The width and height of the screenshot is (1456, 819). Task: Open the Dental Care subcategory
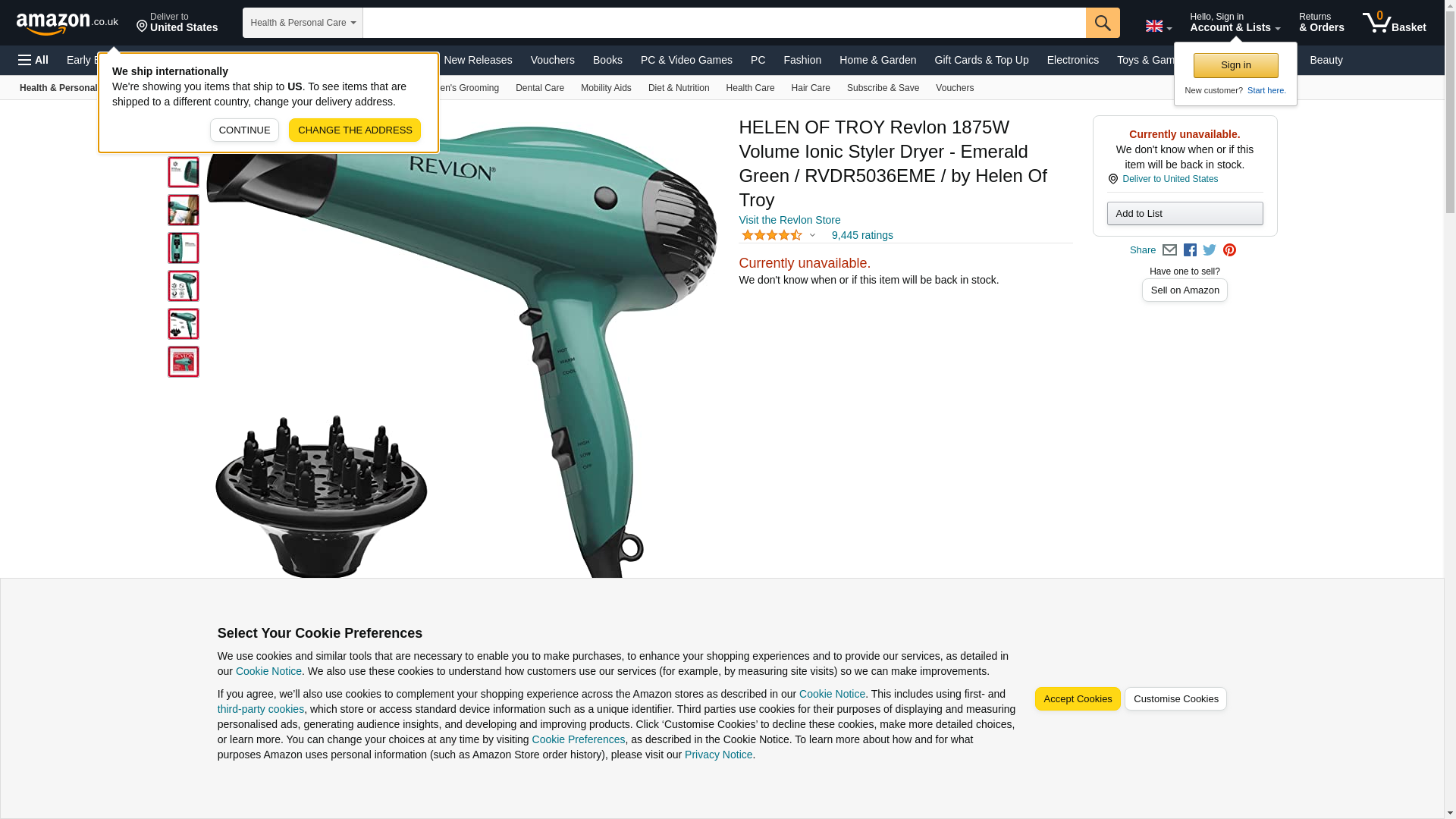point(540,88)
